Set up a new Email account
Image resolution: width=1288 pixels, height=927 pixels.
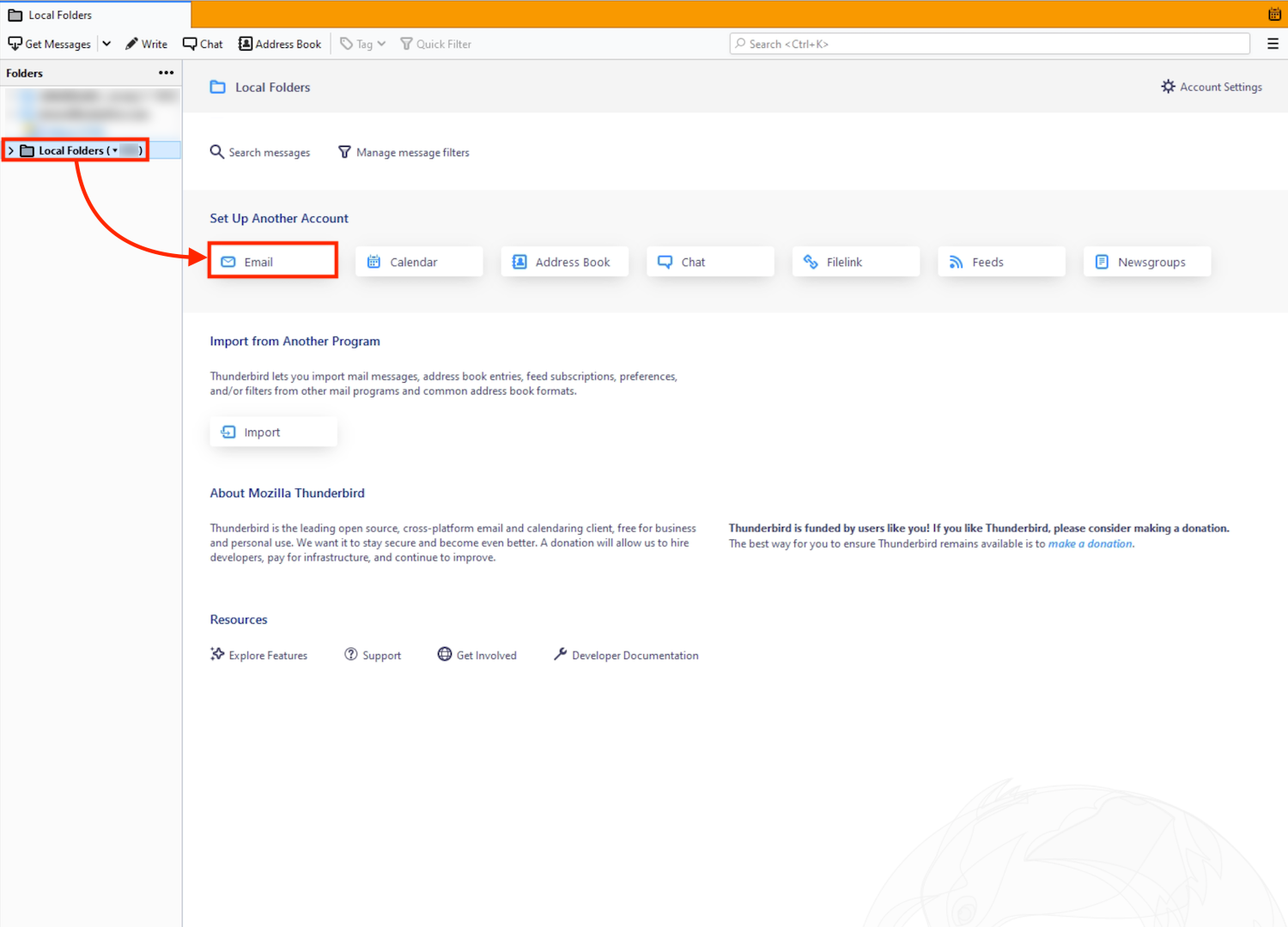coord(273,262)
